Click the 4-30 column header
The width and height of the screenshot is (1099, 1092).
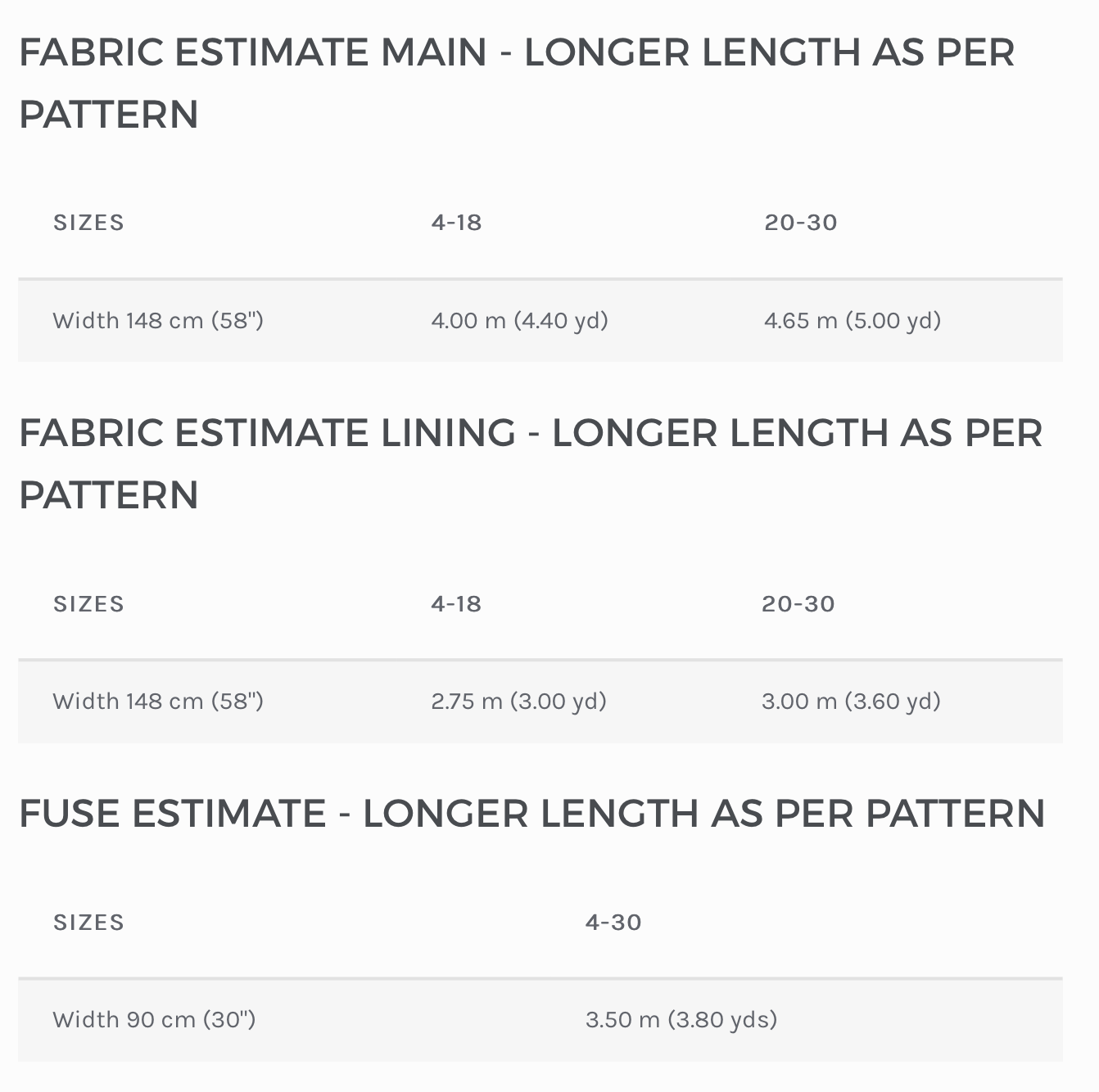[613, 923]
